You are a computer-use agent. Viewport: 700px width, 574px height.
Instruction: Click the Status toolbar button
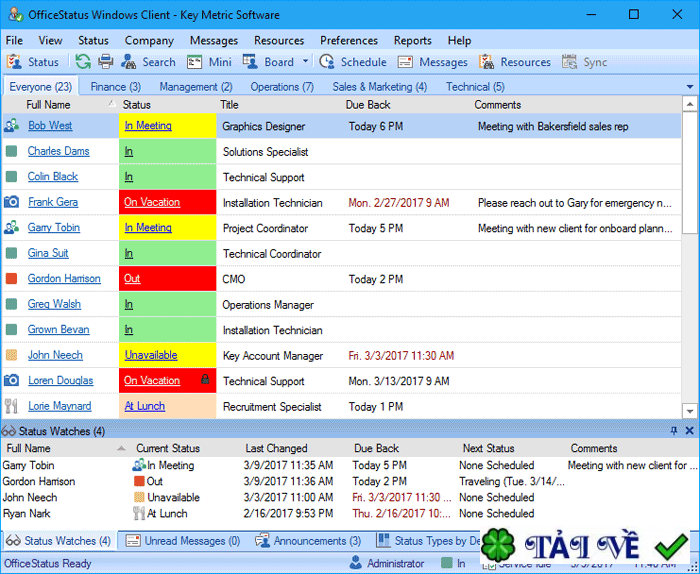tap(33, 62)
